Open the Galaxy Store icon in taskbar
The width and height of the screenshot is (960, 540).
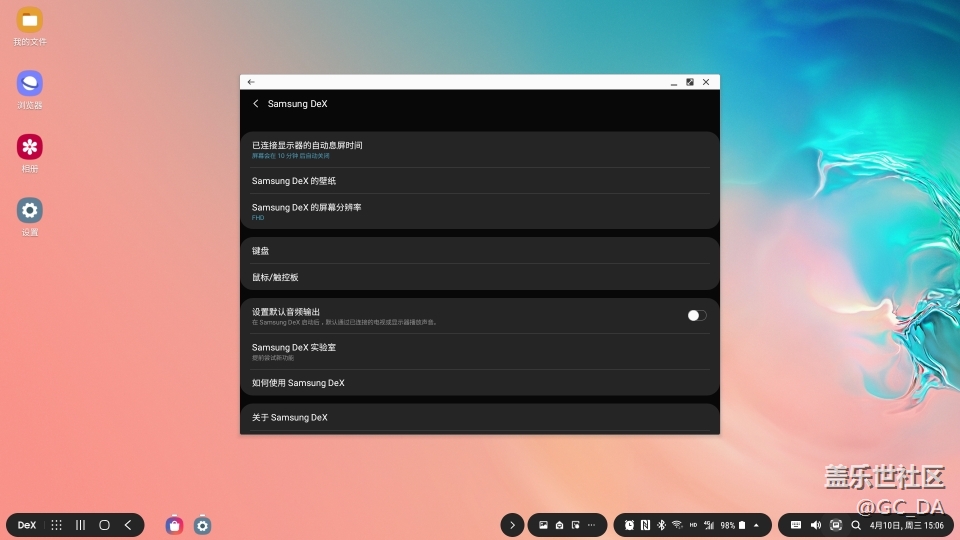tap(175, 525)
